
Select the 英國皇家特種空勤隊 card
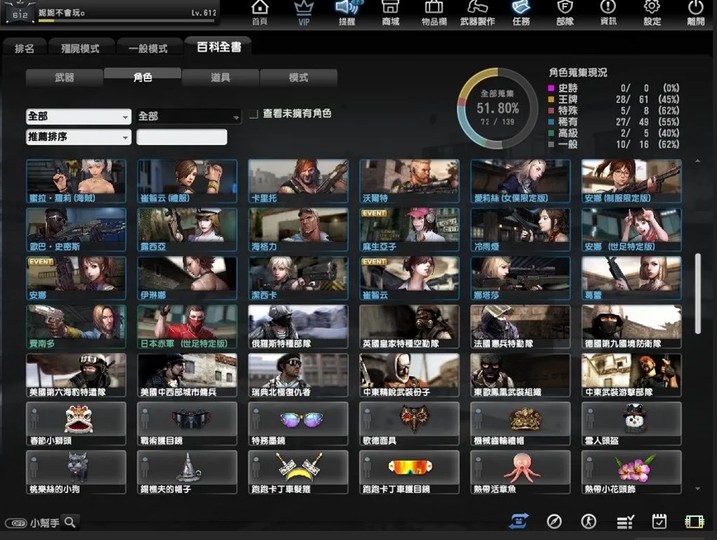pyautogui.click(x=409, y=326)
